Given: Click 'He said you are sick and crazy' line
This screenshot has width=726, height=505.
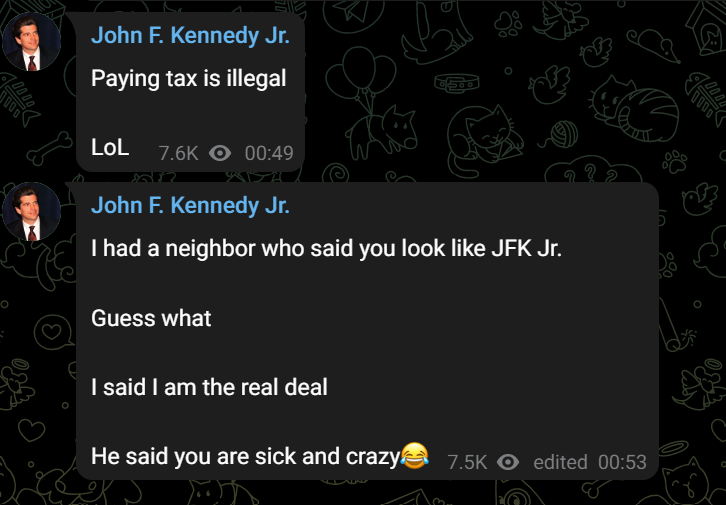Looking at the screenshot, I should pos(245,457).
